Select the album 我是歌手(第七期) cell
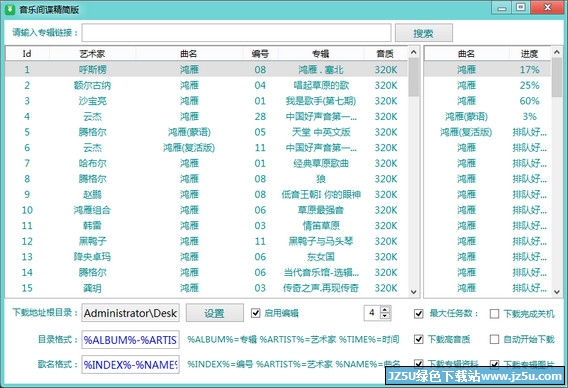Viewport: 568px width, 388px height. coord(321,101)
